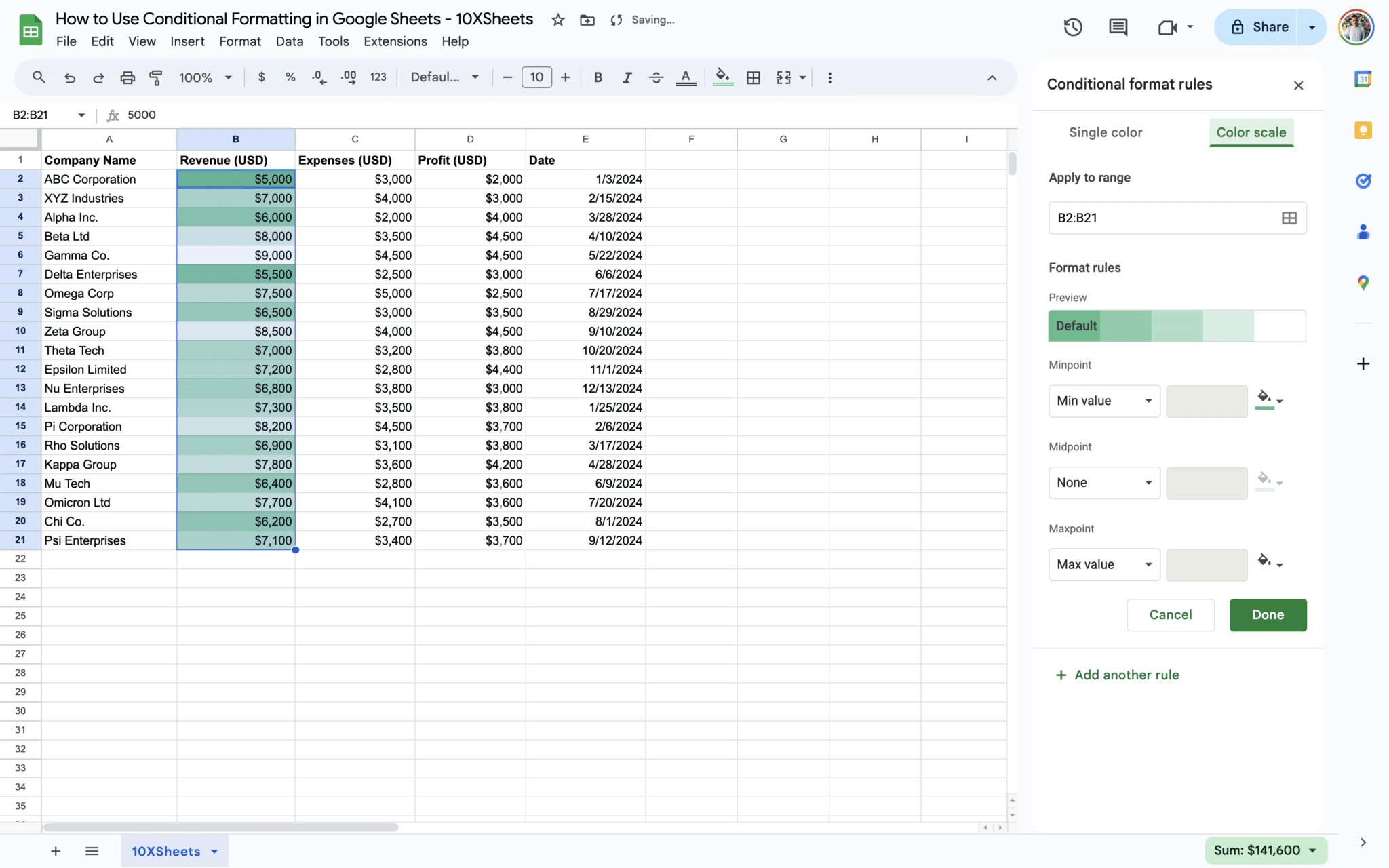Open the Default preview color scale

point(1177,326)
